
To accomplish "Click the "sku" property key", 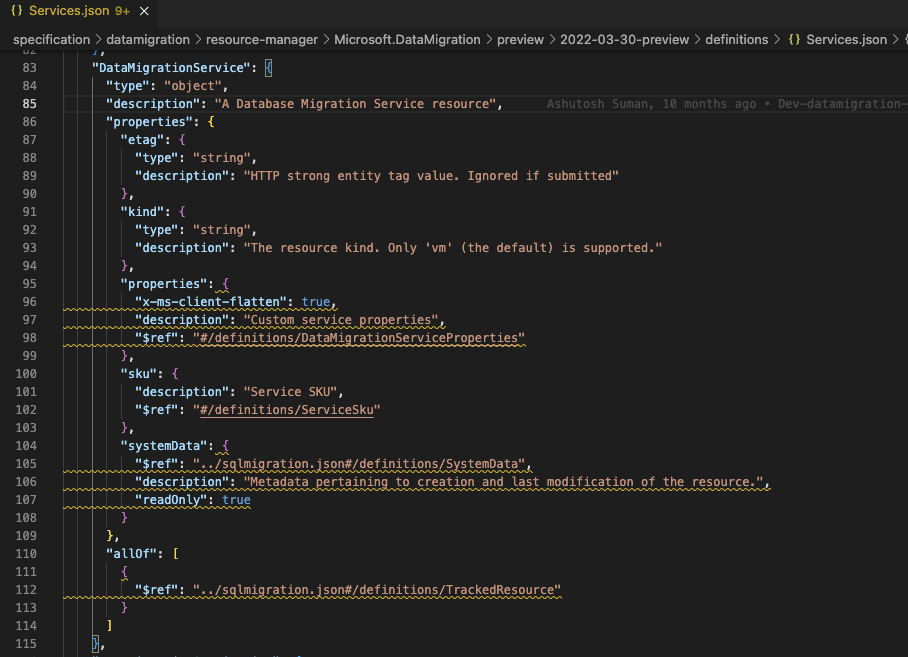I will (138, 373).
